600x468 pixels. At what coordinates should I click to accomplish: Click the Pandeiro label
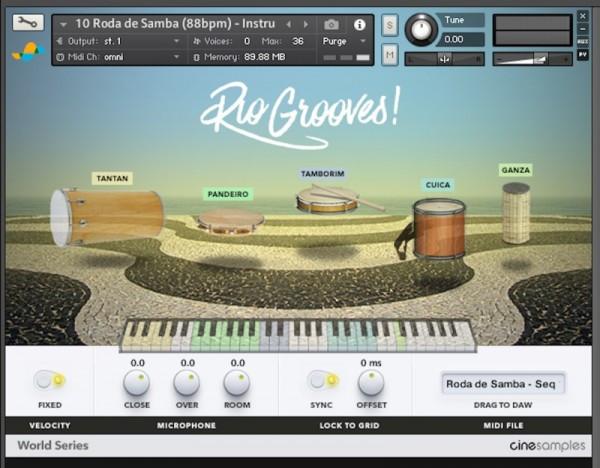pos(228,194)
